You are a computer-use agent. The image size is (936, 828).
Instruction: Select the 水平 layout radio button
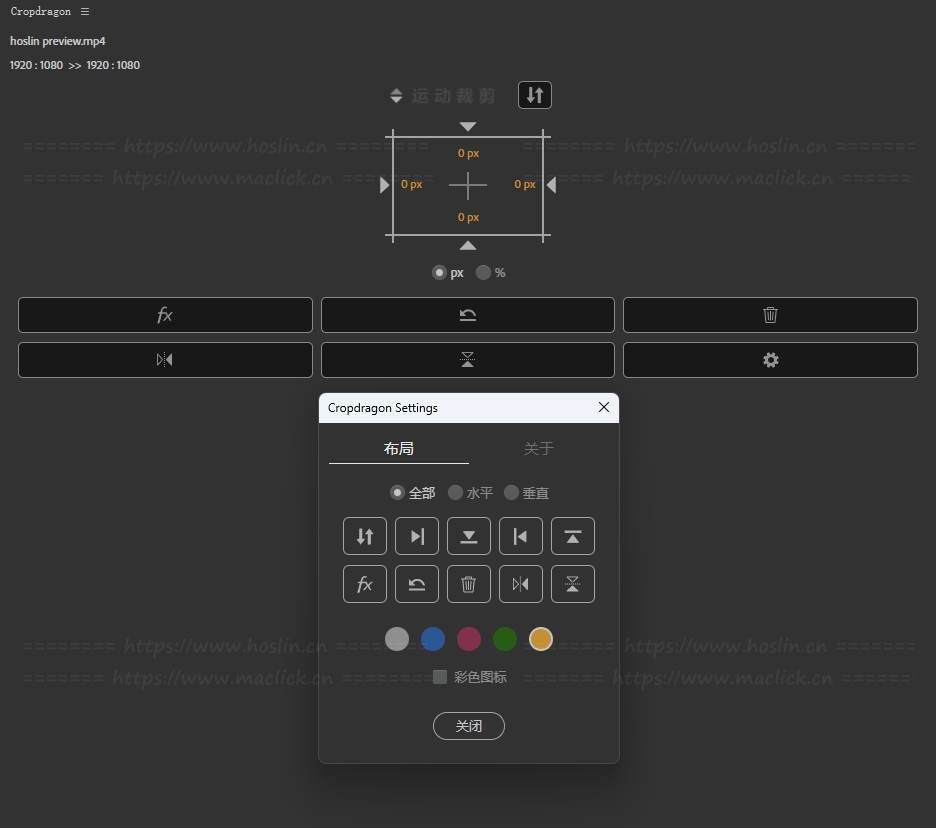tap(455, 493)
